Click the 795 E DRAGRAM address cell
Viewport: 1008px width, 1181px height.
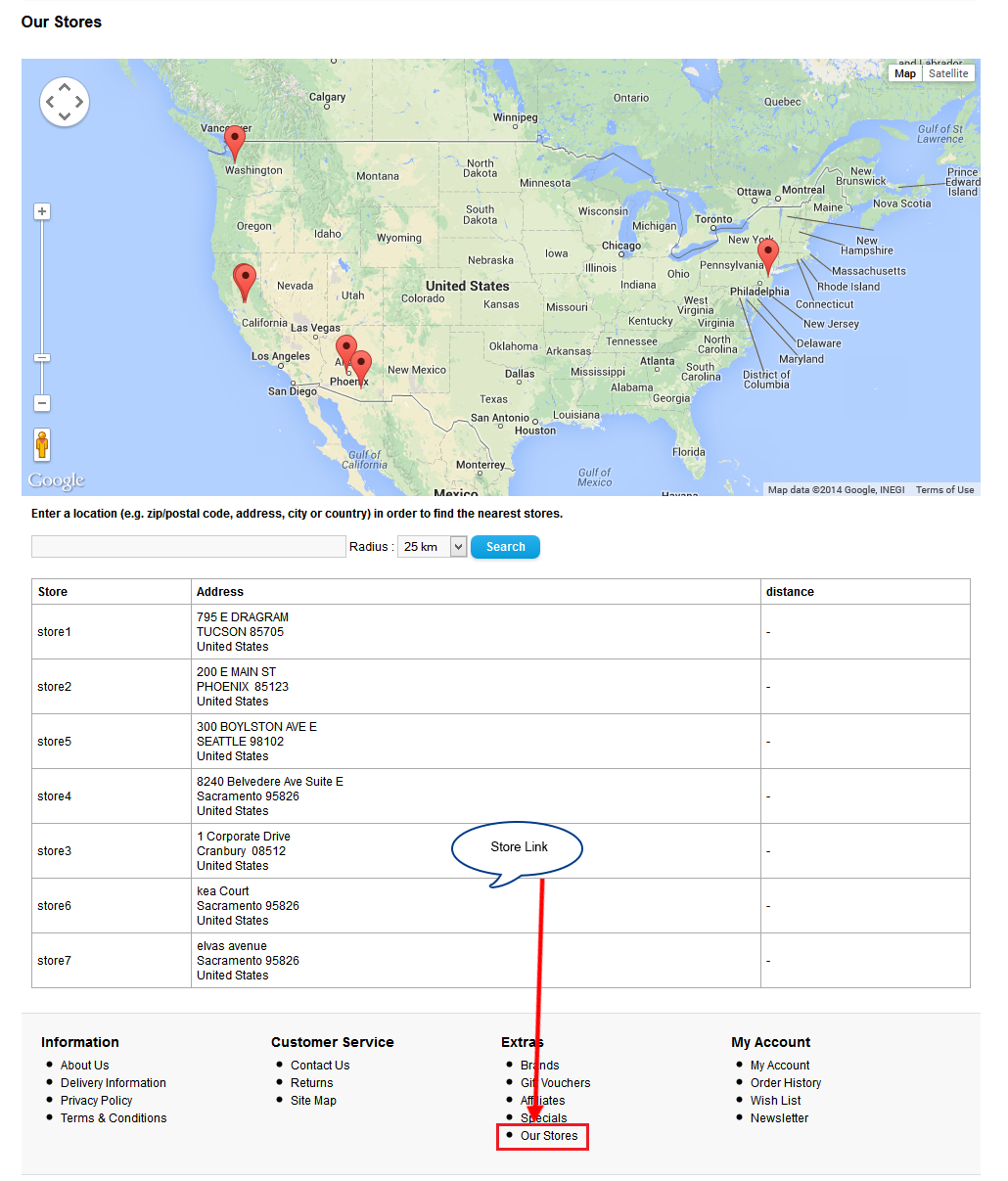tap(476, 632)
